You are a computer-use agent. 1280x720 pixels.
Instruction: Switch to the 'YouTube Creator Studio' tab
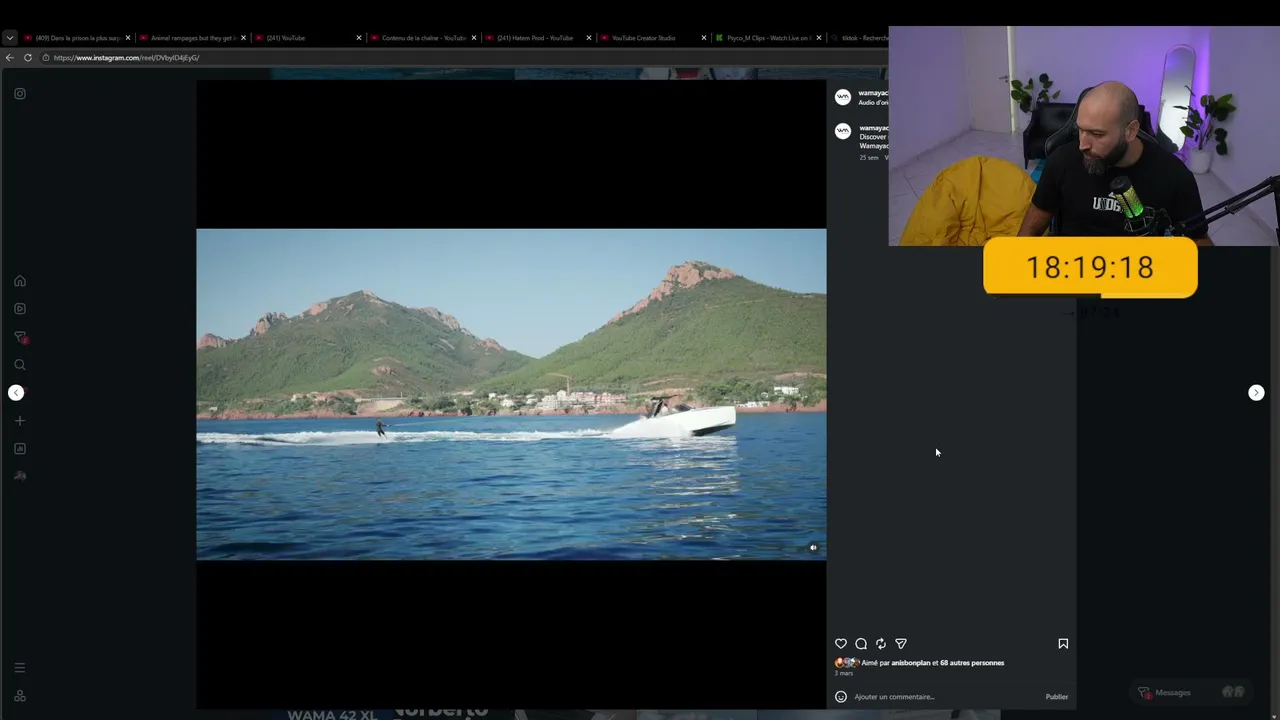coord(653,38)
